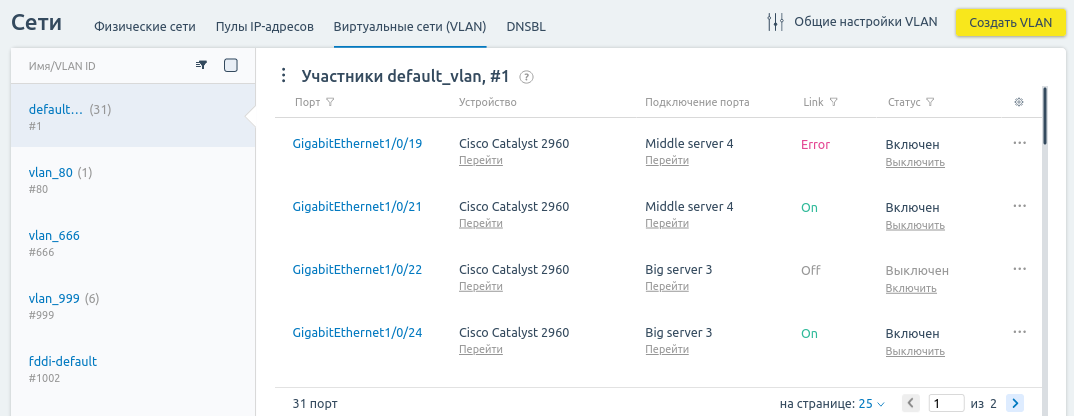Switch to the Пулы IP-адресов tab
Image resolution: width=1074 pixels, height=416 pixels.
tap(264, 27)
